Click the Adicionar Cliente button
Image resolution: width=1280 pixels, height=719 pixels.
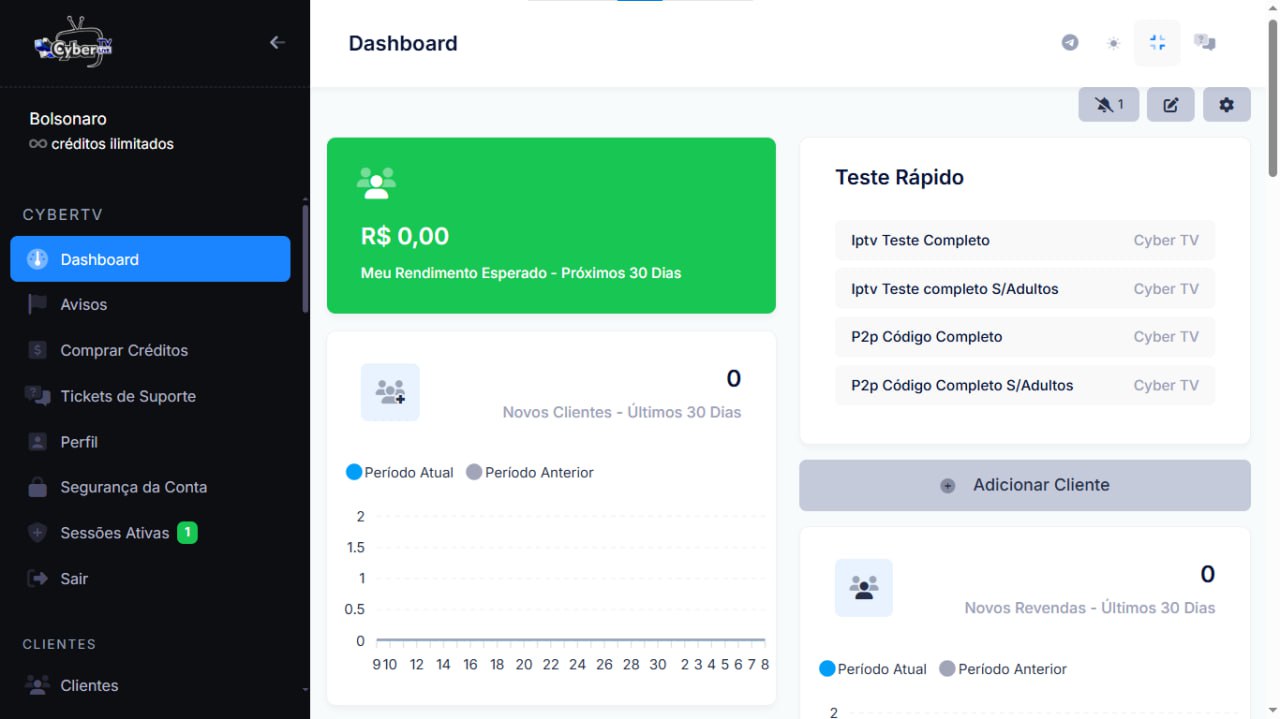coord(1024,485)
